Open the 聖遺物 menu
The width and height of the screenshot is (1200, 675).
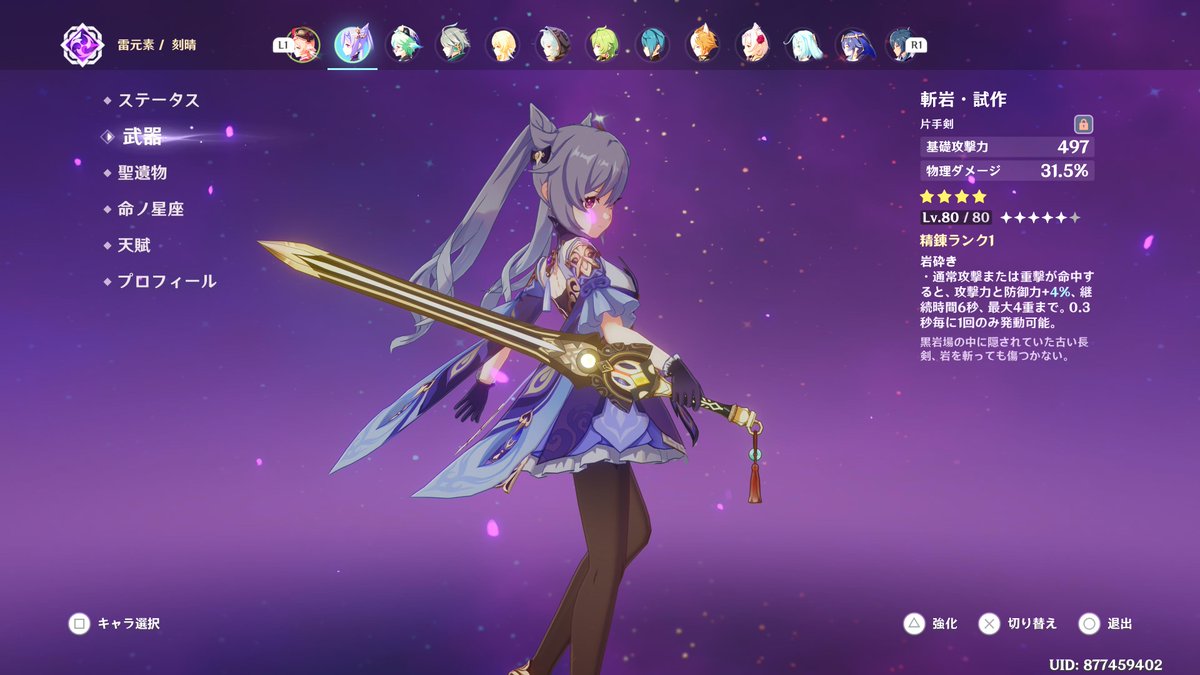(x=142, y=173)
